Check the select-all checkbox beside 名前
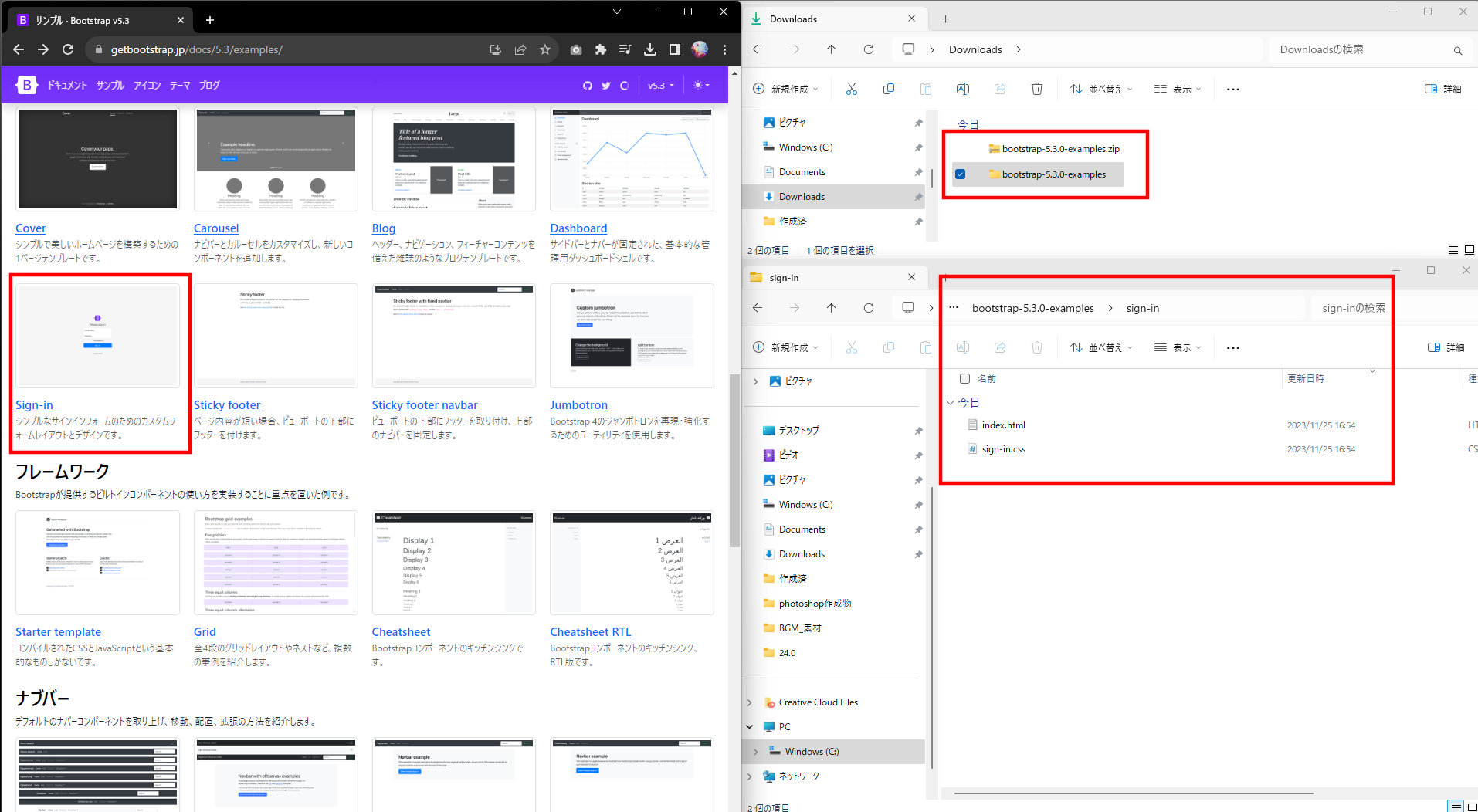The height and width of the screenshot is (812, 1478). [964, 378]
